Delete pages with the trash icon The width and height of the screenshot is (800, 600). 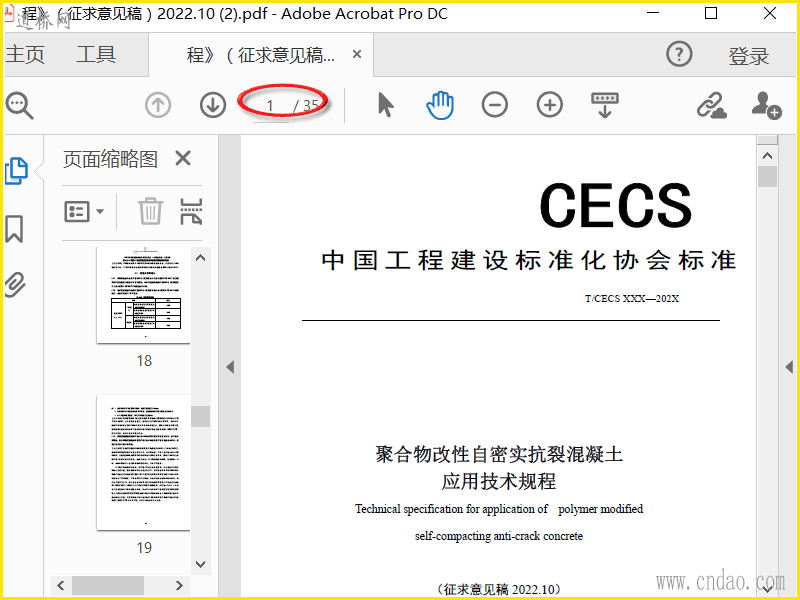151,211
